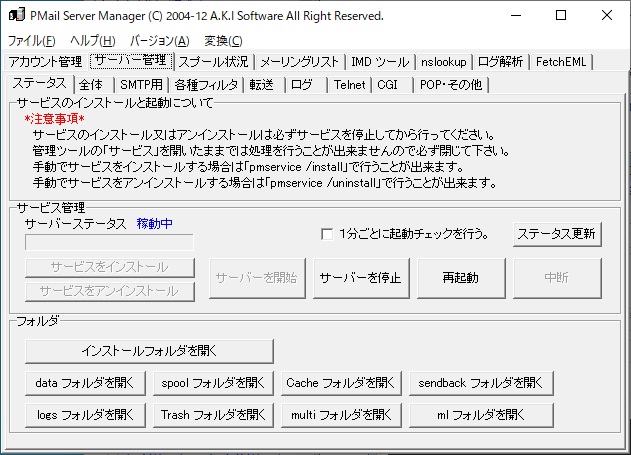This screenshot has height=455, width=631.
Task: Click the multi フォルダを開く button
Action: click(x=341, y=415)
